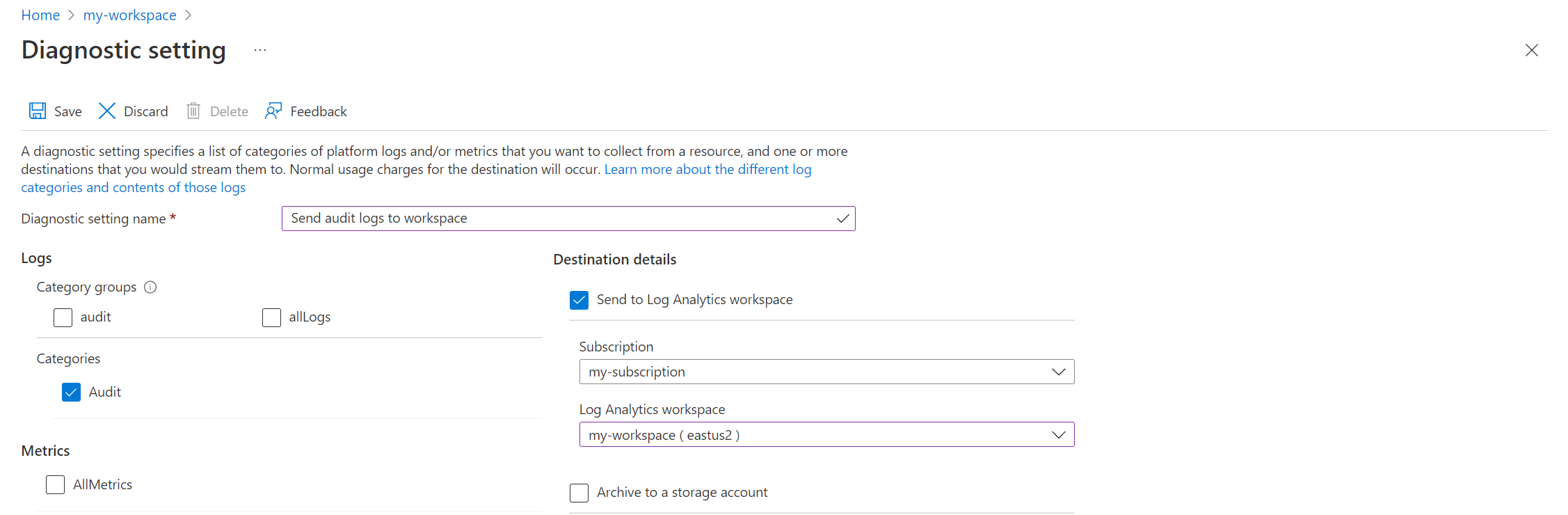Enable the AllMetrics checkbox
1568x515 pixels.
click(x=56, y=485)
